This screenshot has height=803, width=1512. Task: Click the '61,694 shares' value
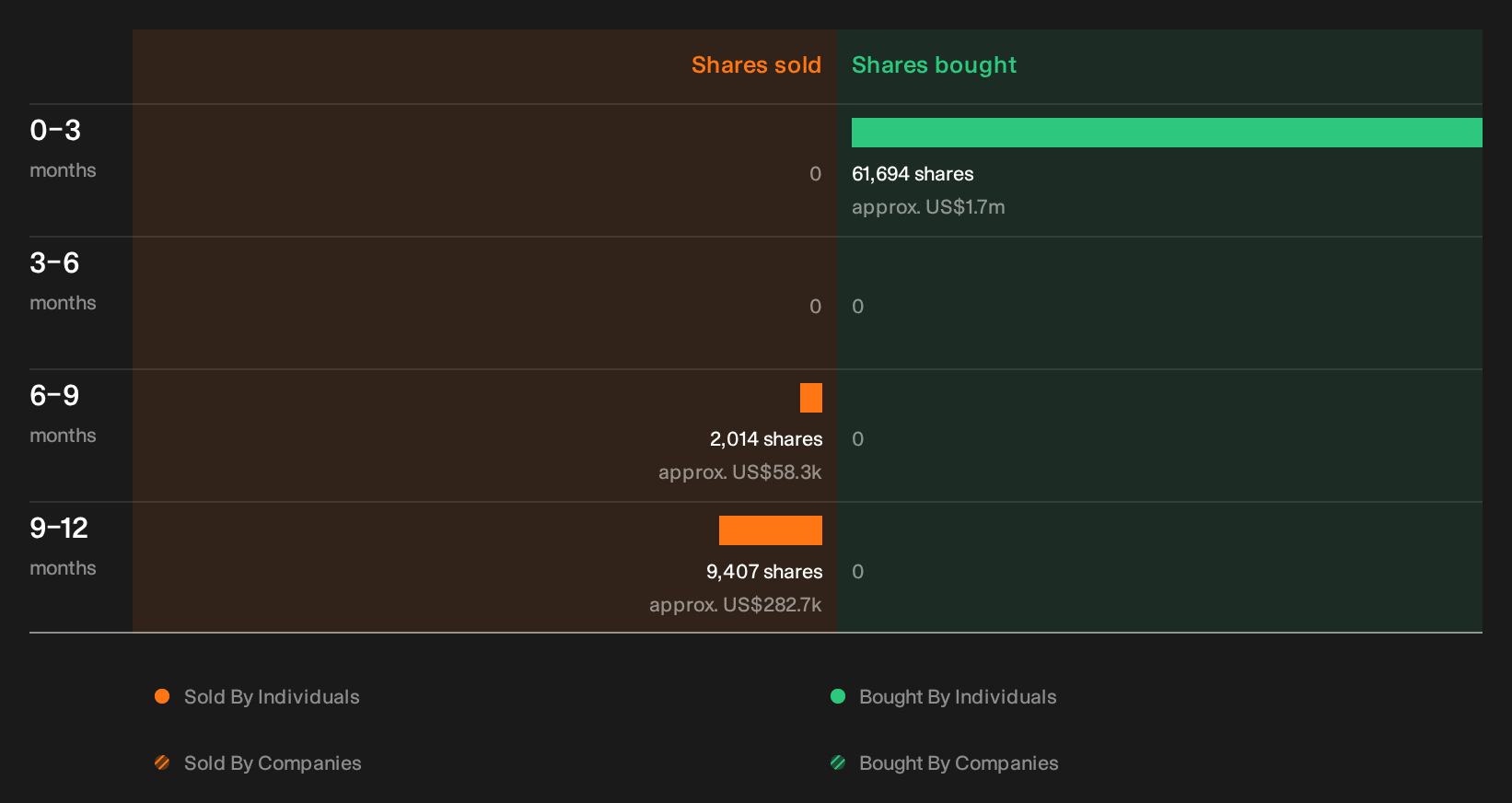click(x=913, y=174)
